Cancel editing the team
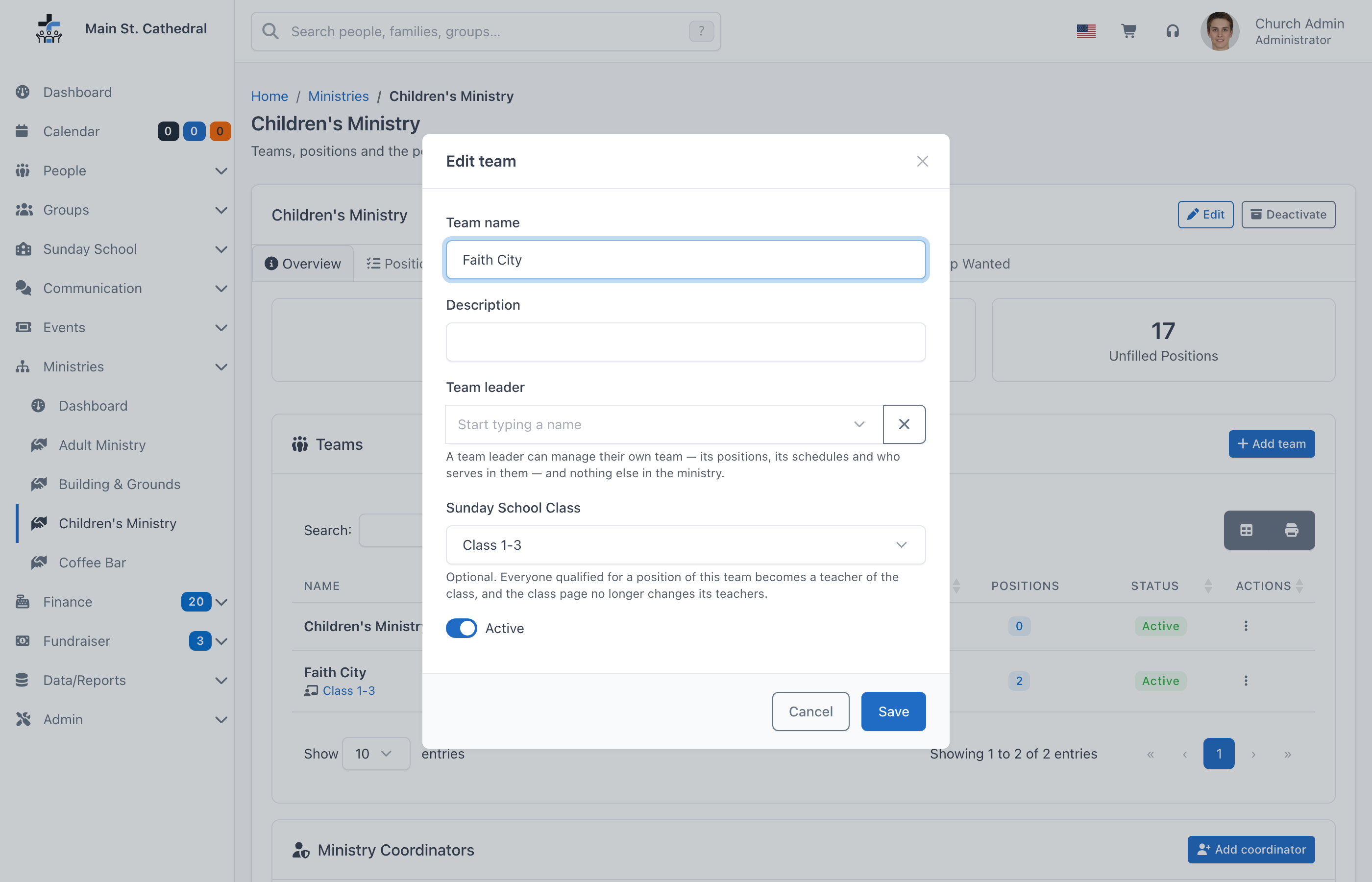Image resolution: width=1372 pixels, height=882 pixels. coord(810,711)
